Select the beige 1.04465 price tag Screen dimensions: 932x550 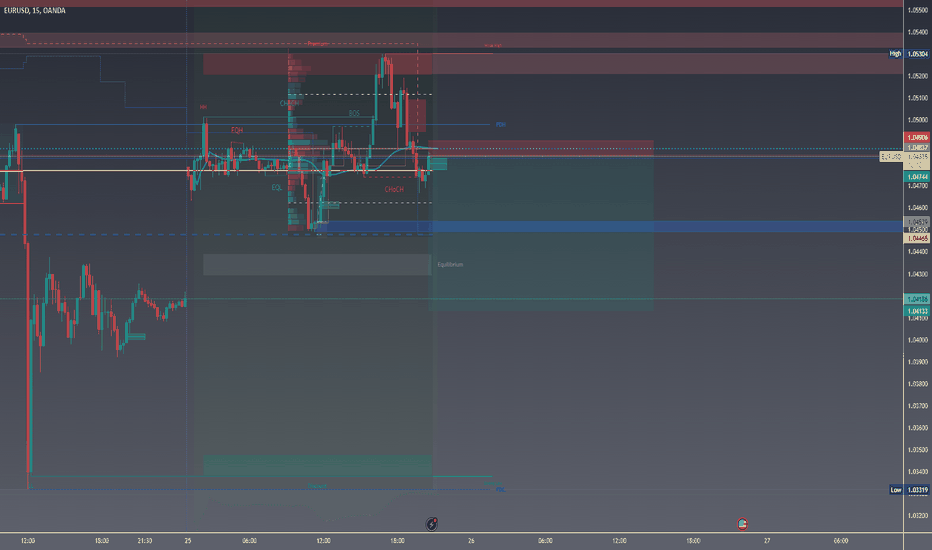pyautogui.click(x=917, y=238)
